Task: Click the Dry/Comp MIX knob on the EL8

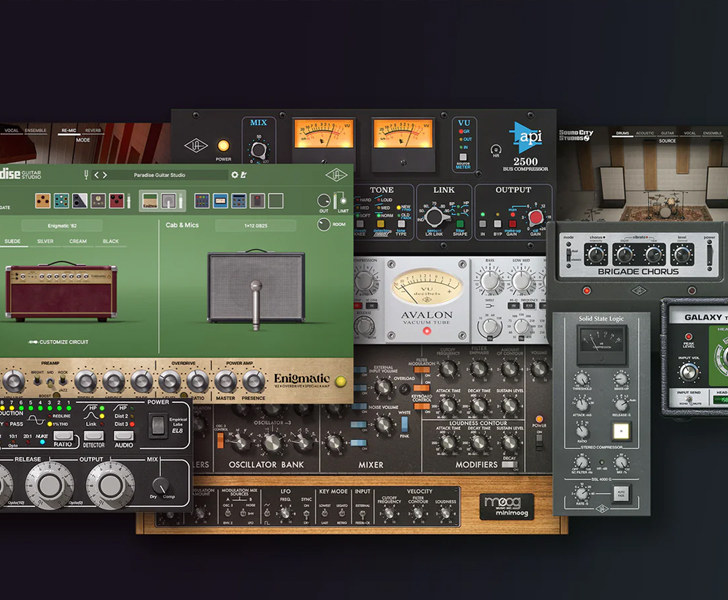Action: click(x=161, y=486)
